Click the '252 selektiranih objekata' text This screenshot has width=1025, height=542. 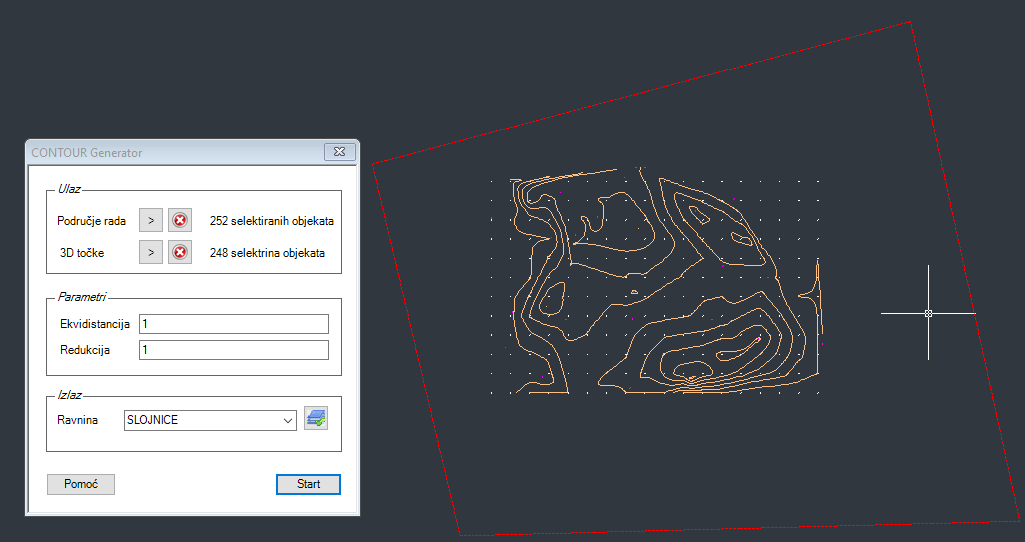tap(272, 221)
